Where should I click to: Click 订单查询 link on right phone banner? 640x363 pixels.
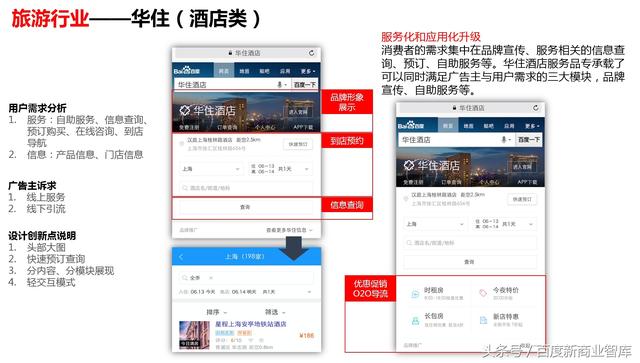pos(451,182)
